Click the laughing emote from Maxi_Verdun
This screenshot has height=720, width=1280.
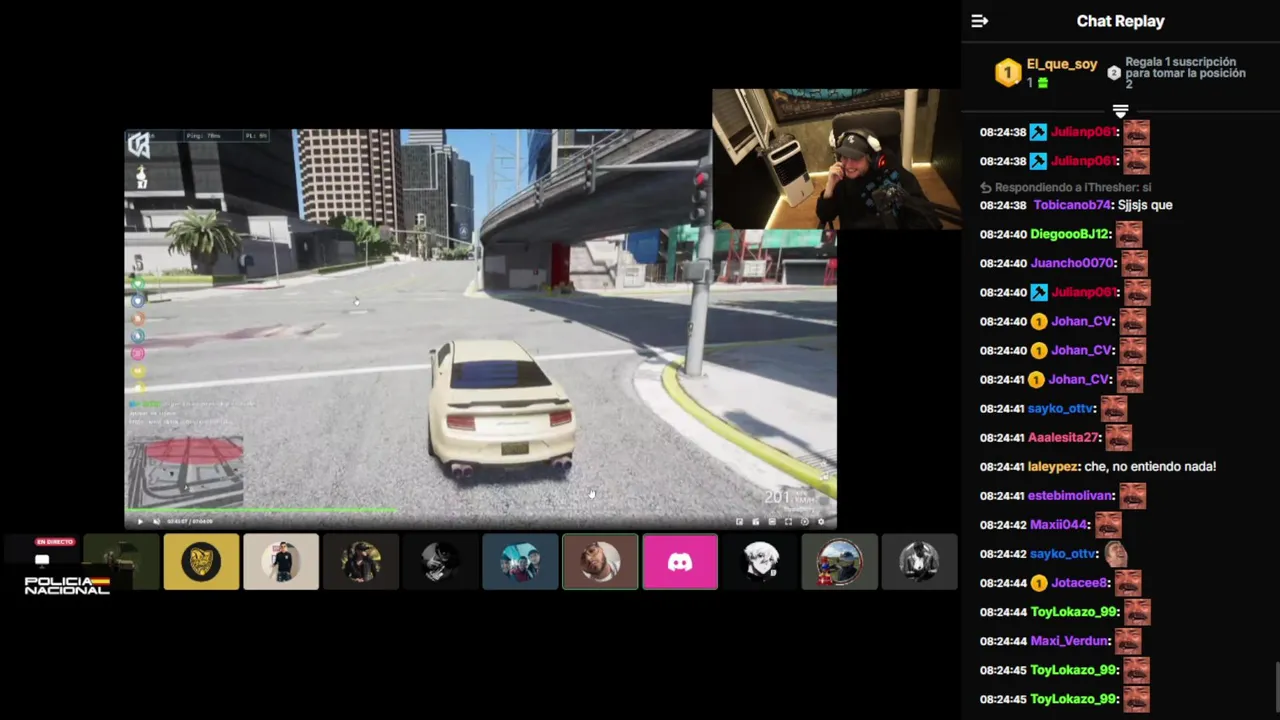point(1128,641)
